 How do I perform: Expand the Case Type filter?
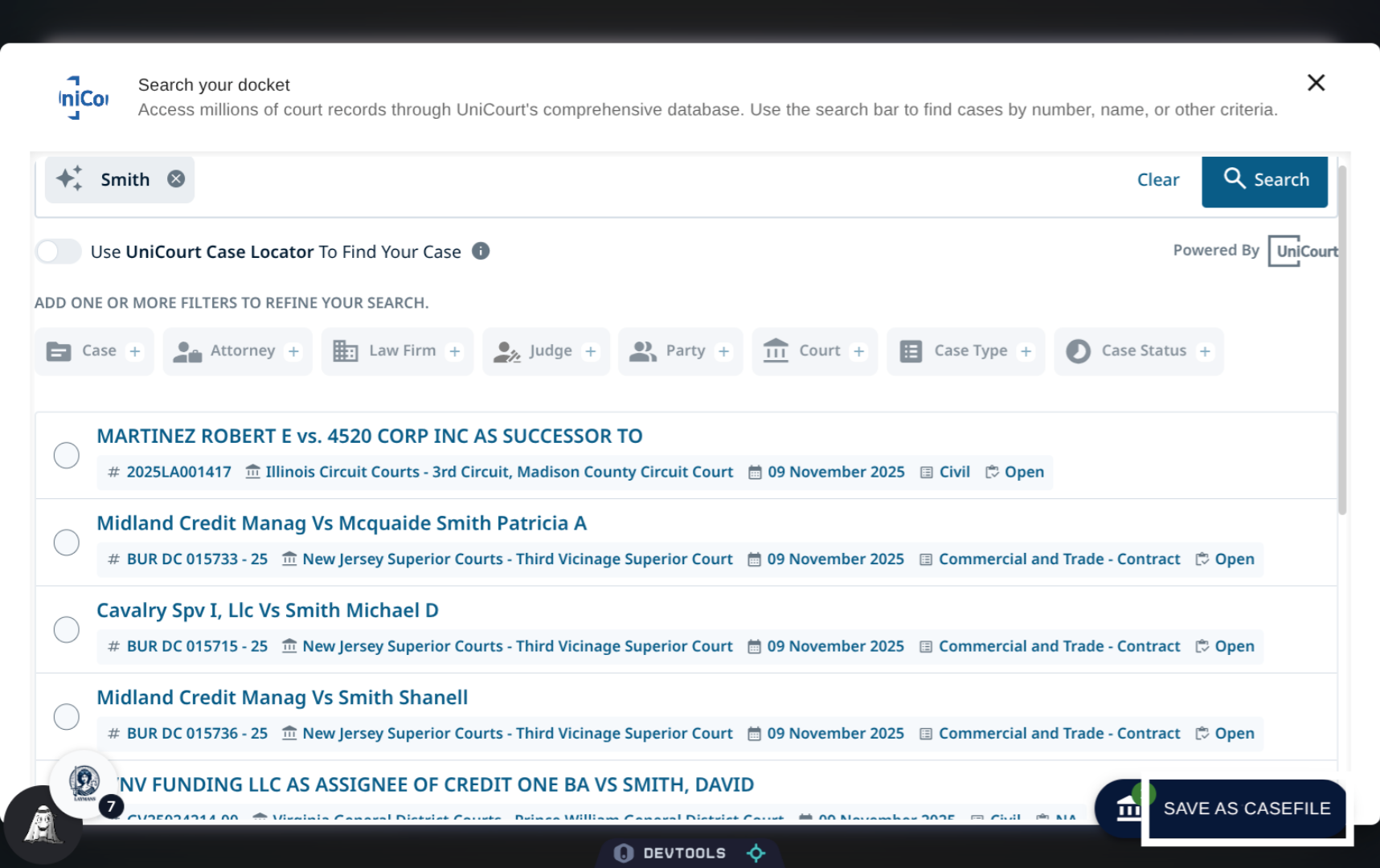(1026, 350)
